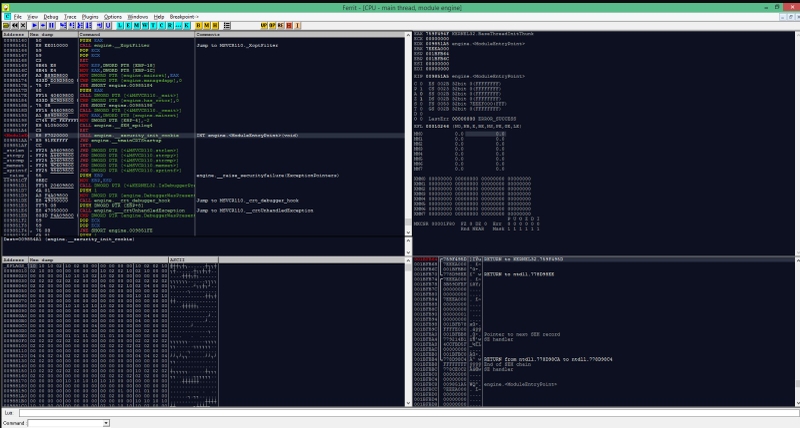Viewport: 800px width, 428px height.
Task: Click the Restart (rewind) toolbar icon
Action: click(x=15, y=26)
